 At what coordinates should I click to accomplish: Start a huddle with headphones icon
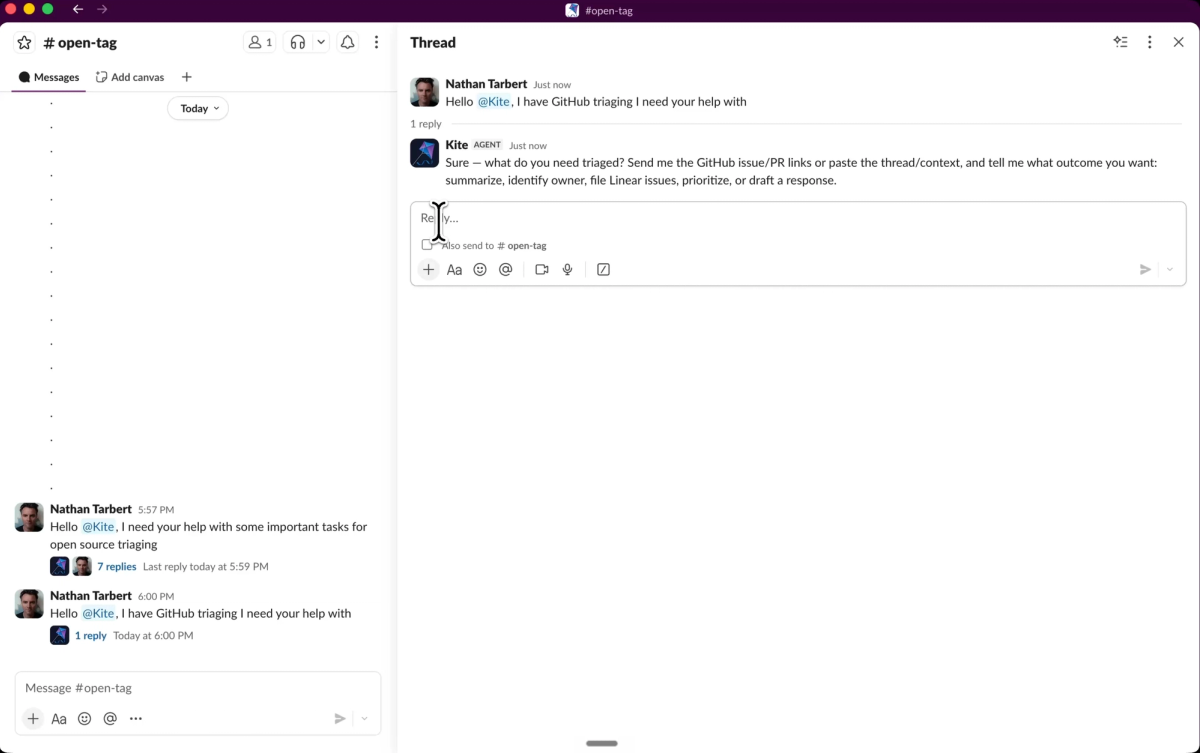coord(297,43)
